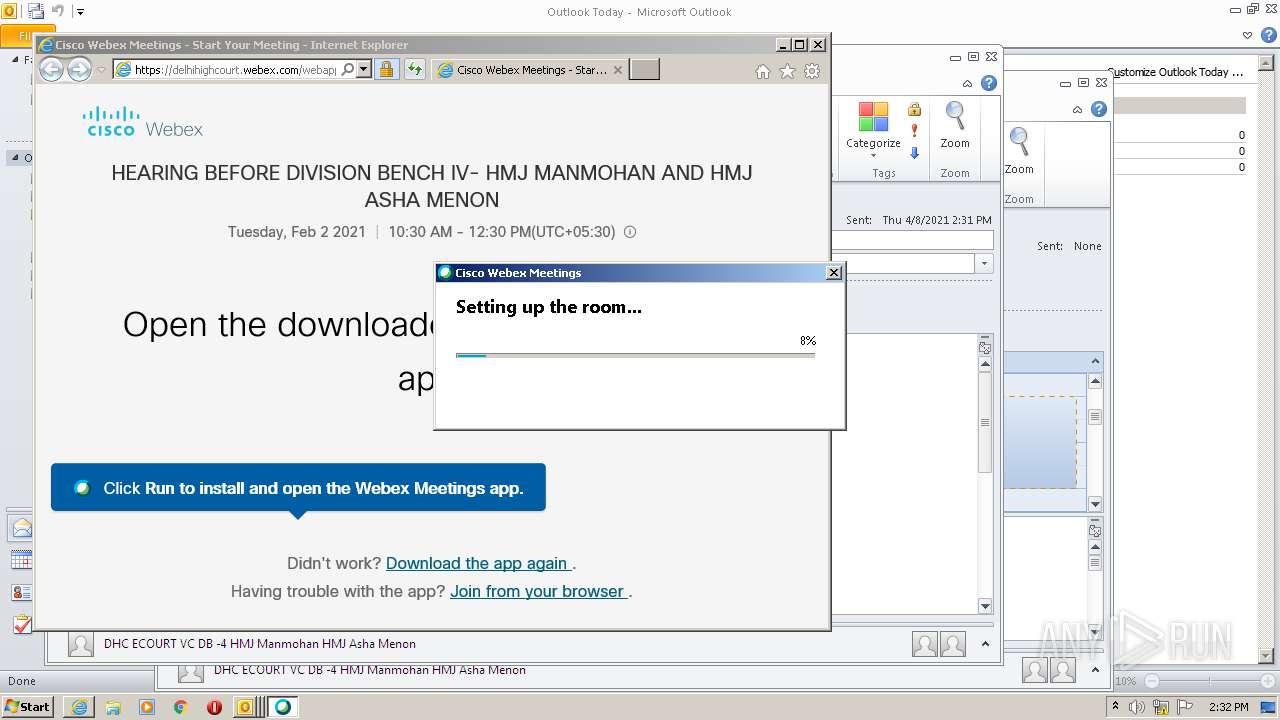Open Opera from the taskbar
This screenshot has width=1280, height=720.
[x=214, y=707]
